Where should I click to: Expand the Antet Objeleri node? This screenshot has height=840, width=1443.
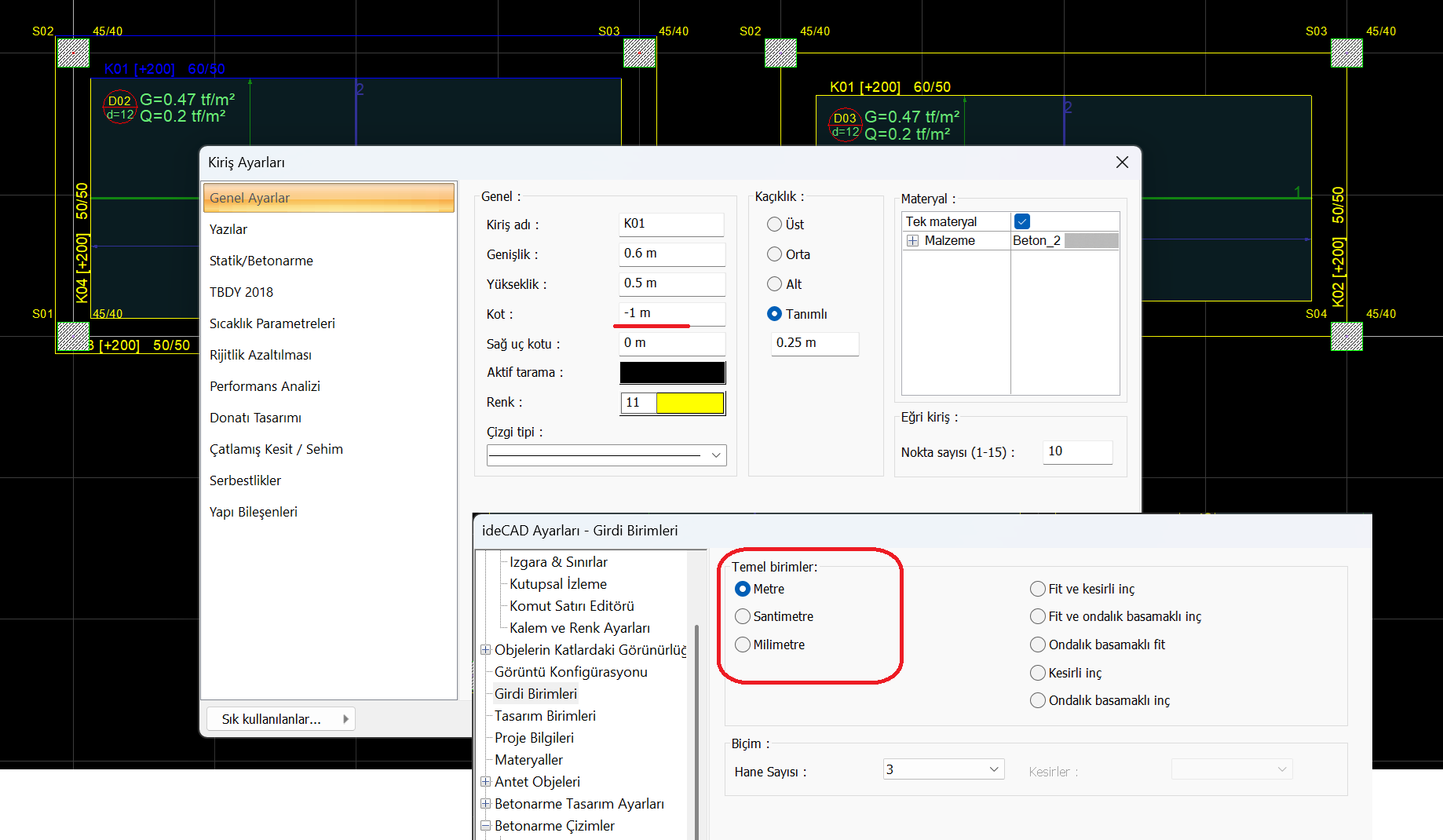[486, 782]
